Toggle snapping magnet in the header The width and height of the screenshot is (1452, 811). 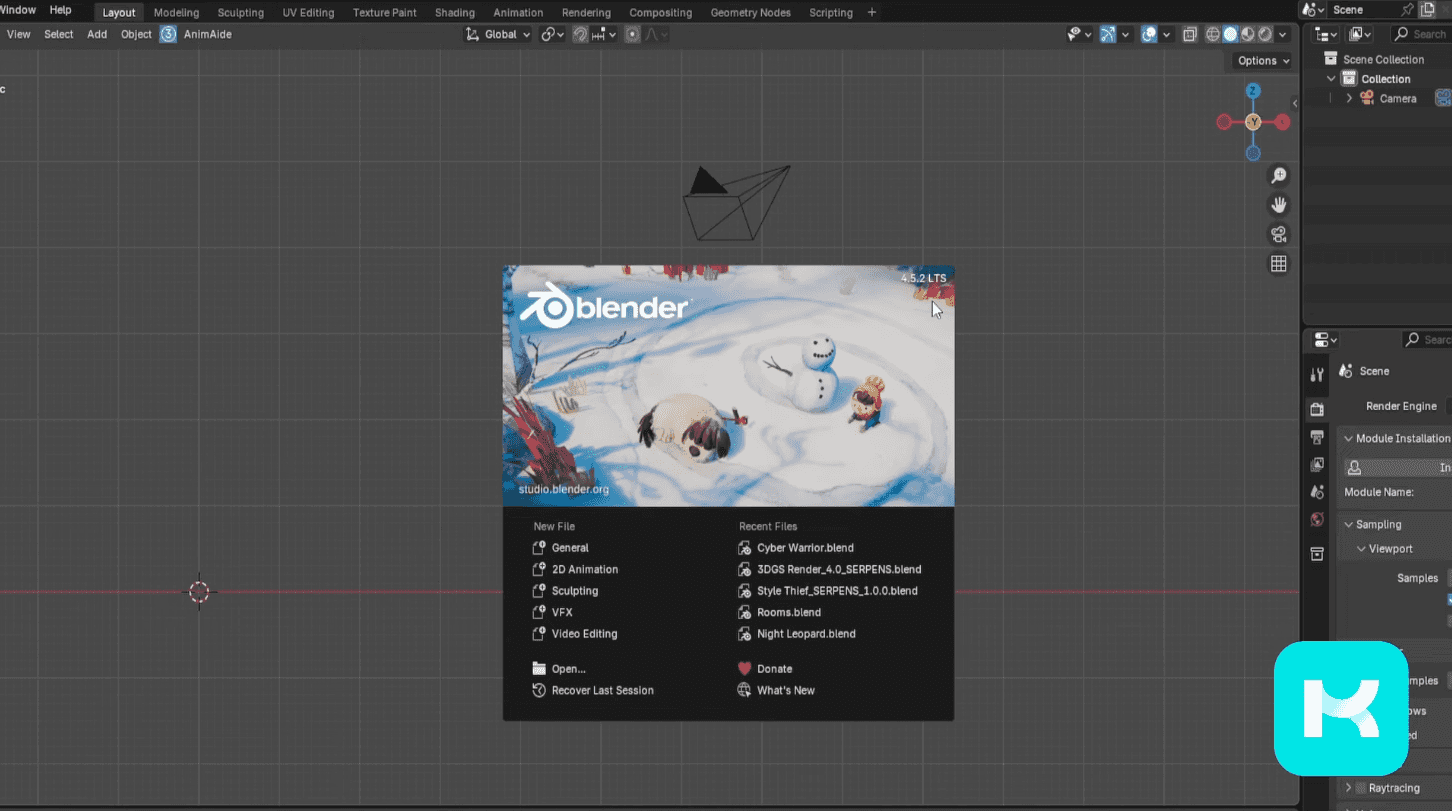tap(580, 34)
